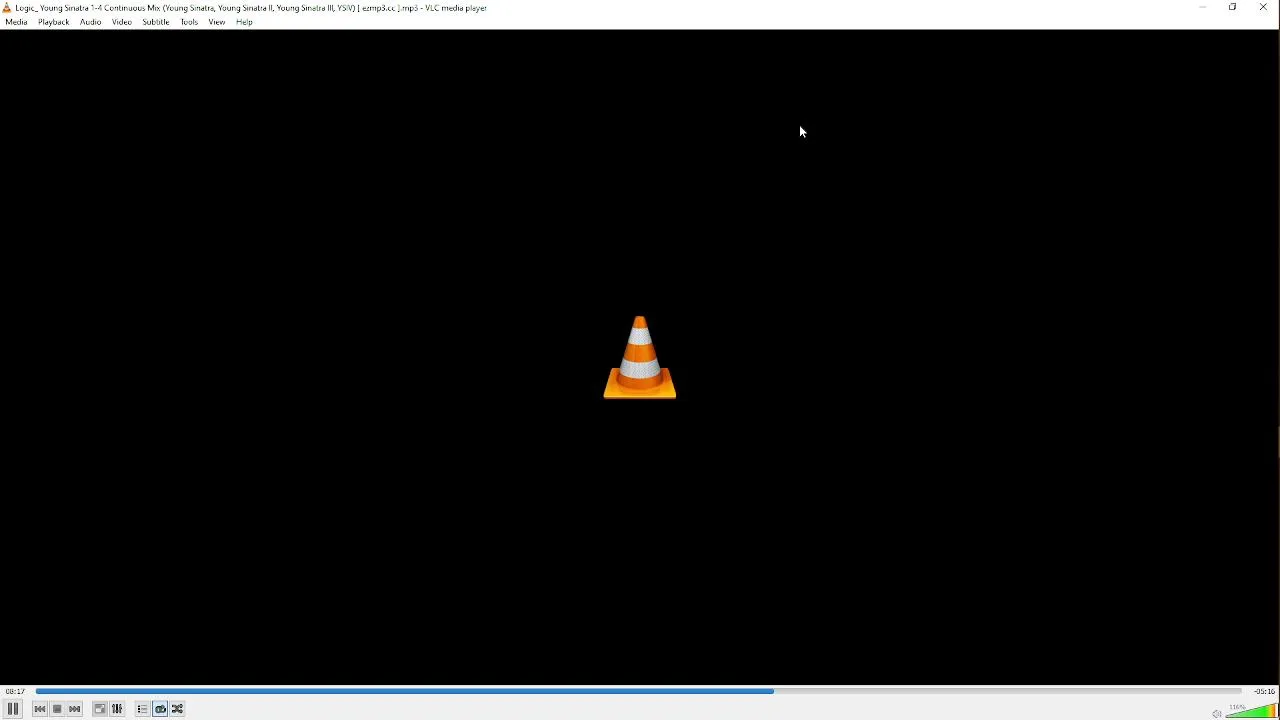1280x720 pixels.
Task: Close the VLC media player window
Action: click(x=1265, y=8)
